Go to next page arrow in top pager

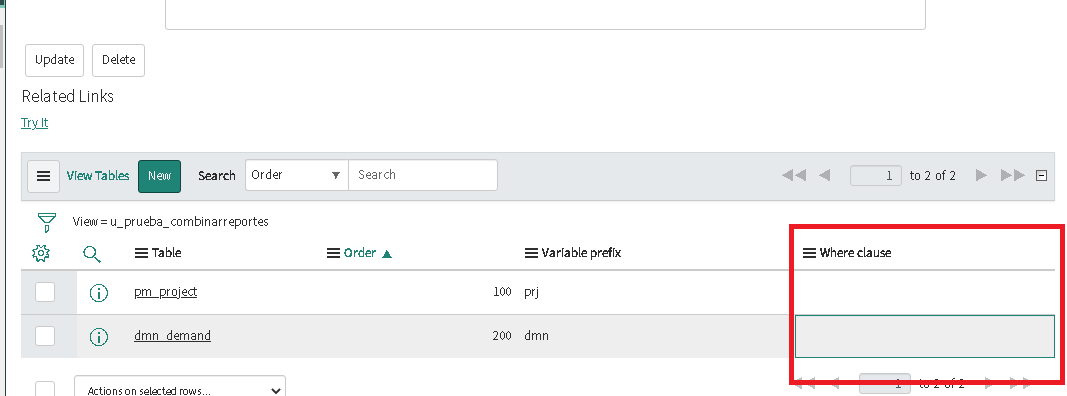[981, 176]
